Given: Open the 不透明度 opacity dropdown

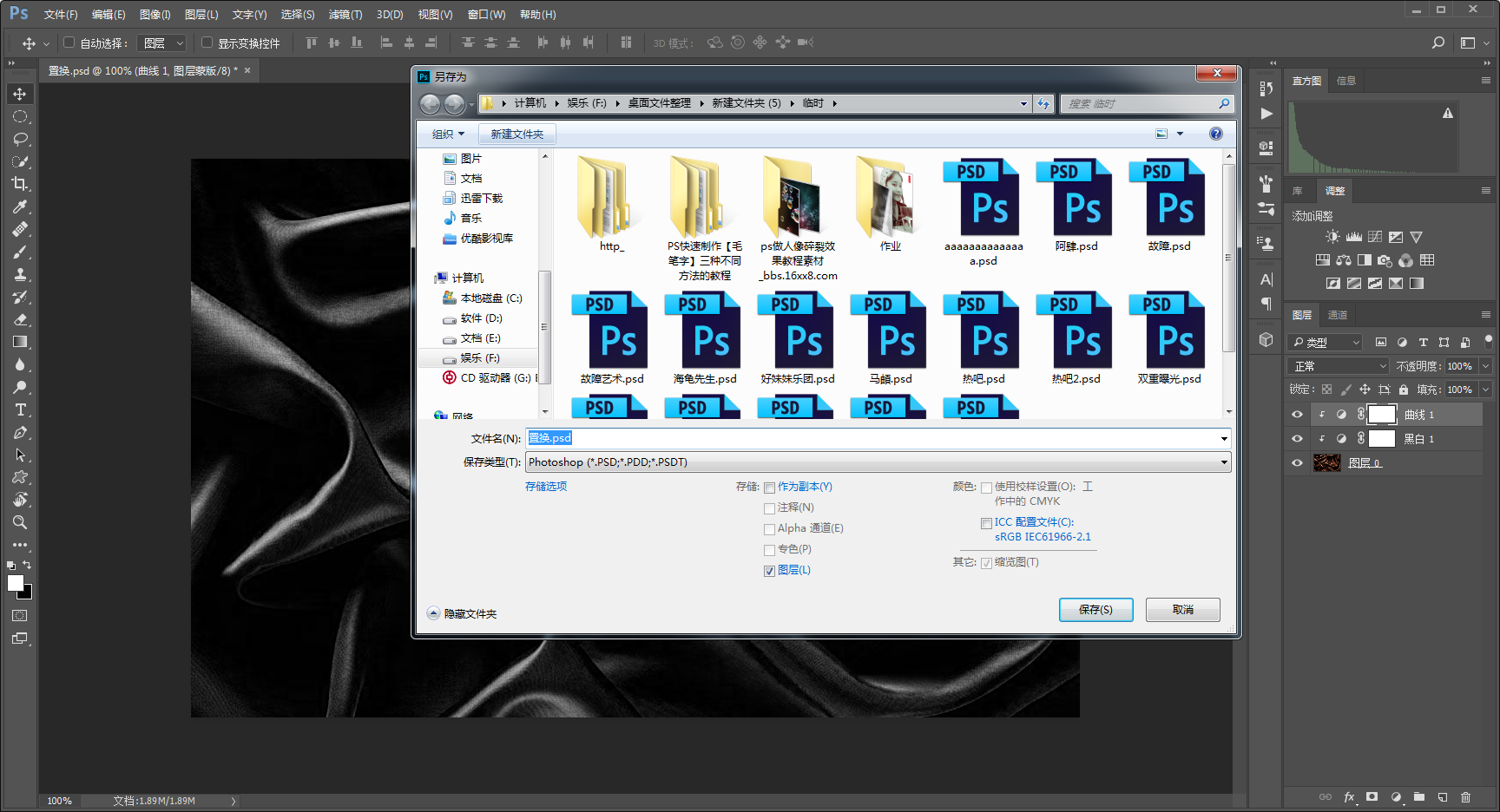Looking at the screenshot, I should (1485, 366).
